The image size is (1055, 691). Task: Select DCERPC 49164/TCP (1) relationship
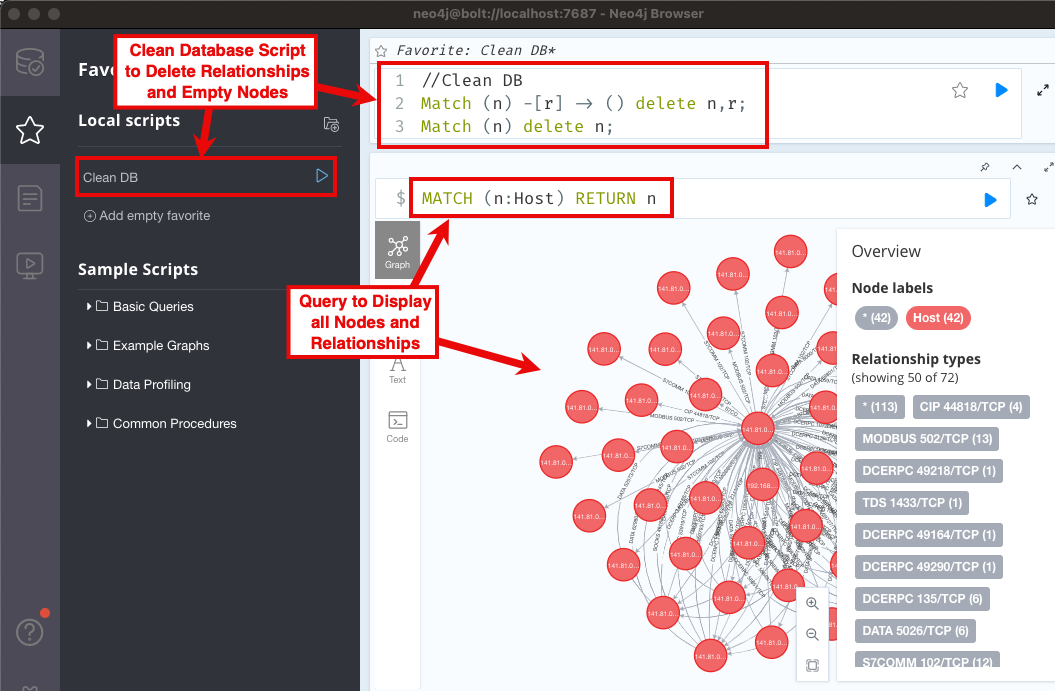(929, 535)
